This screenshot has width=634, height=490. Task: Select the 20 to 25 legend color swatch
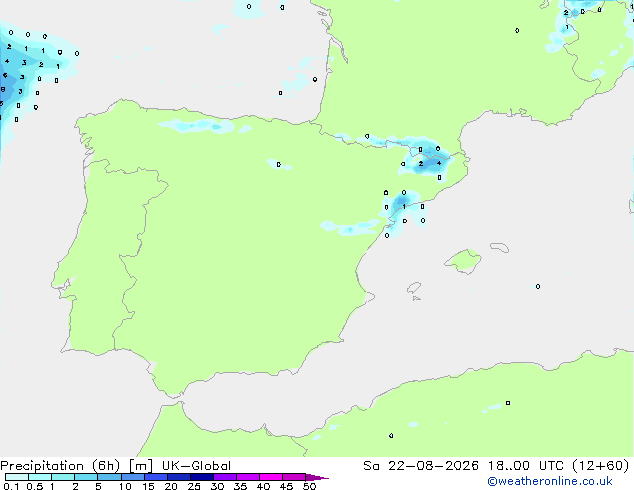179,477
